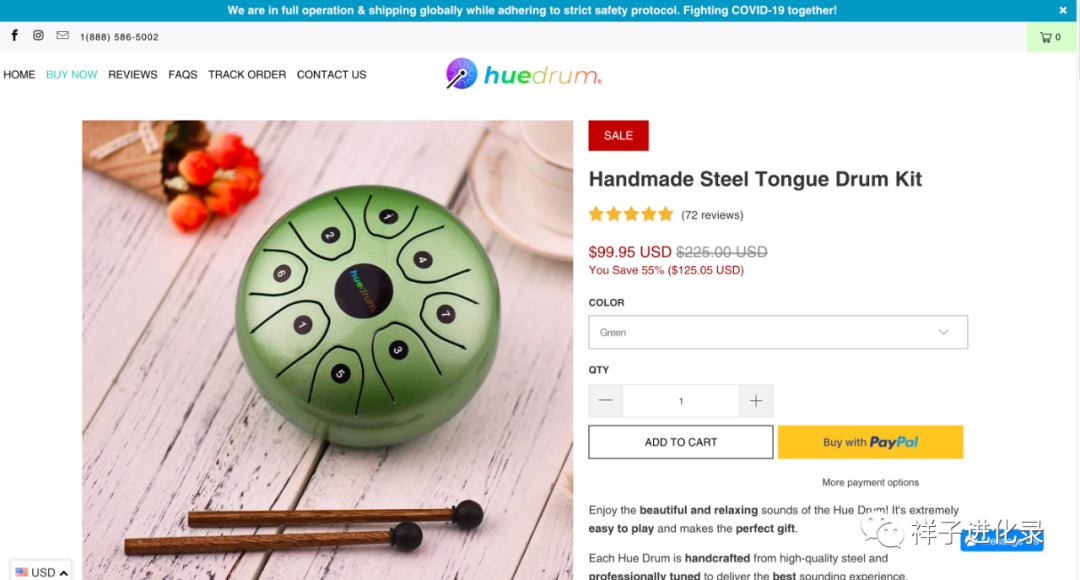
Task: Dismiss the COVID-19 announcement banner
Action: tap(1063, 10)
